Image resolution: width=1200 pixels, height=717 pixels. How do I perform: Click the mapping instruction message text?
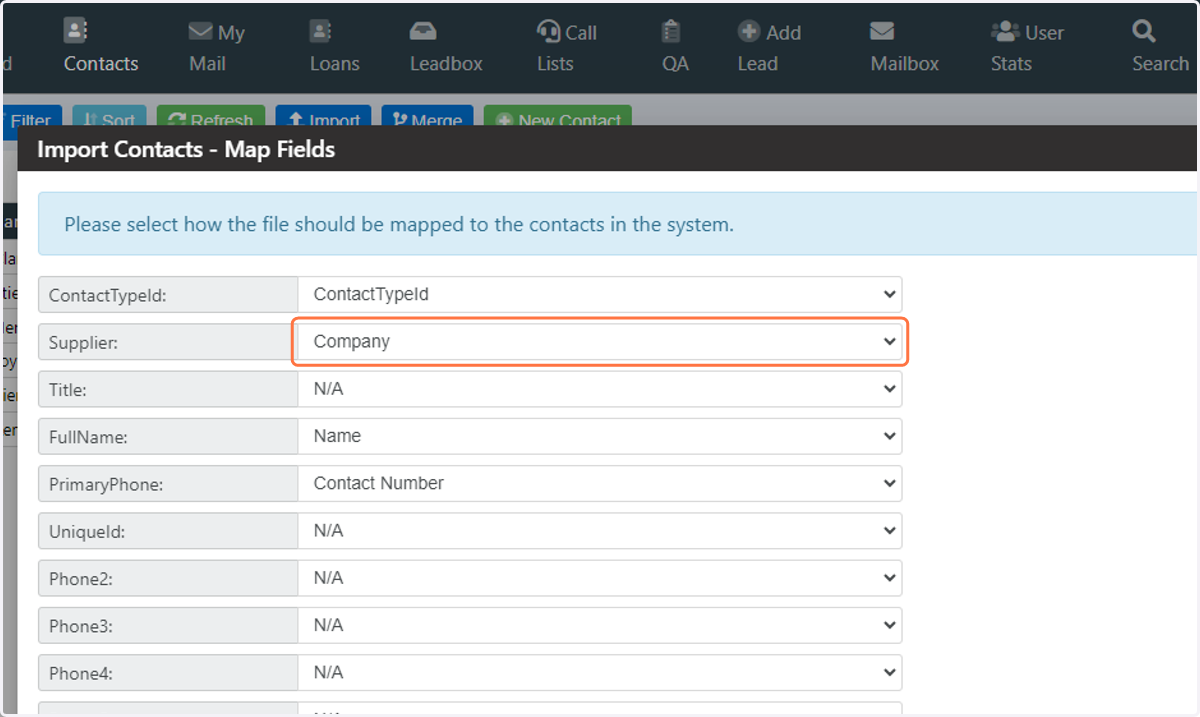(399, 224)
